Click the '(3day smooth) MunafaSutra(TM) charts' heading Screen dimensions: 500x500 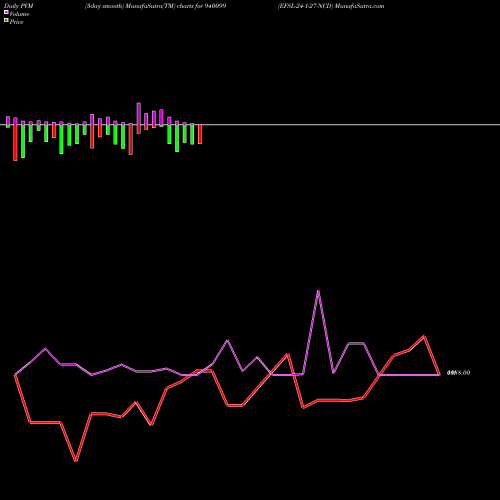(x=156, y=6)
